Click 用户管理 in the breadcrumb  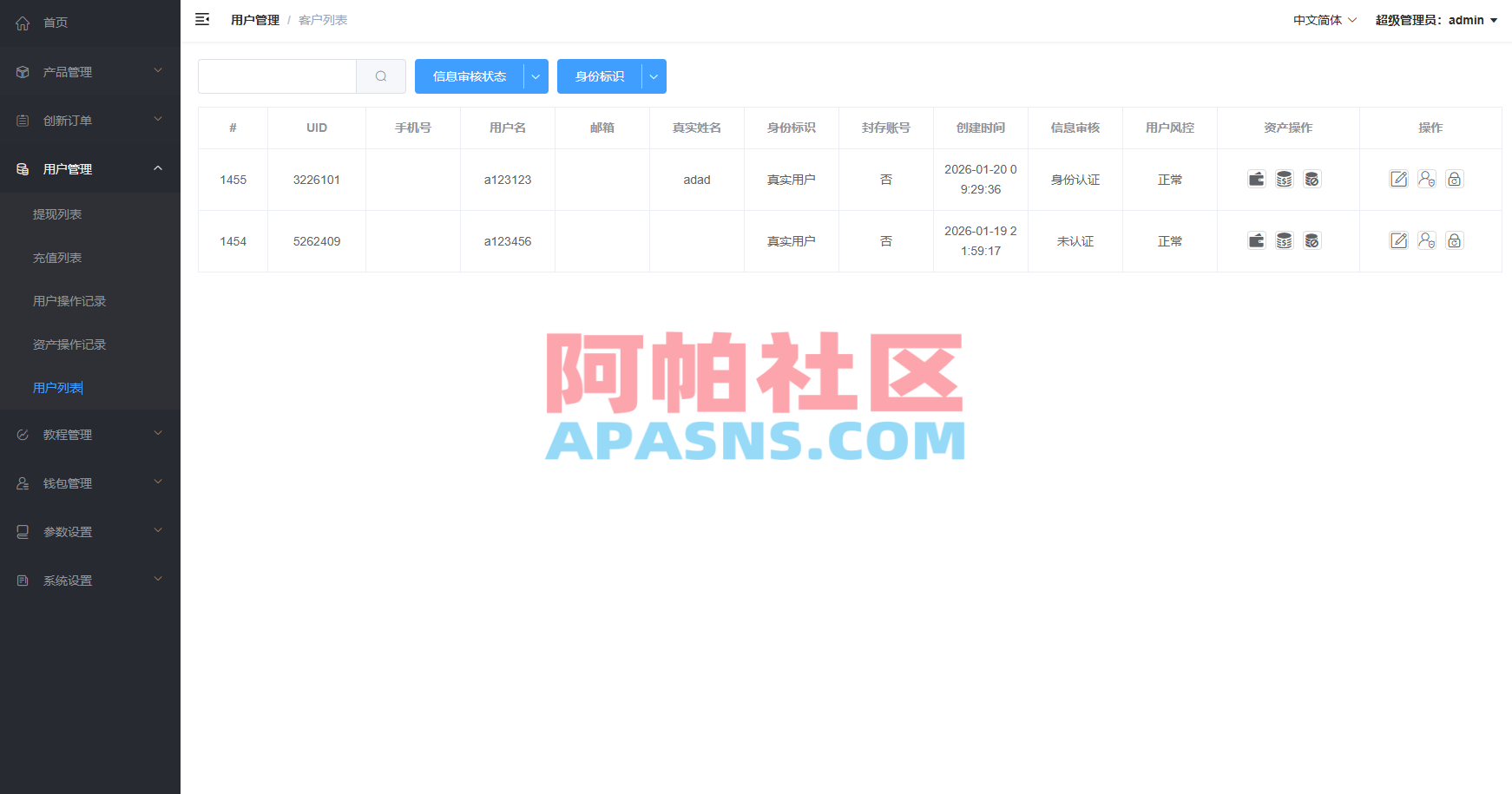(255, 20)
